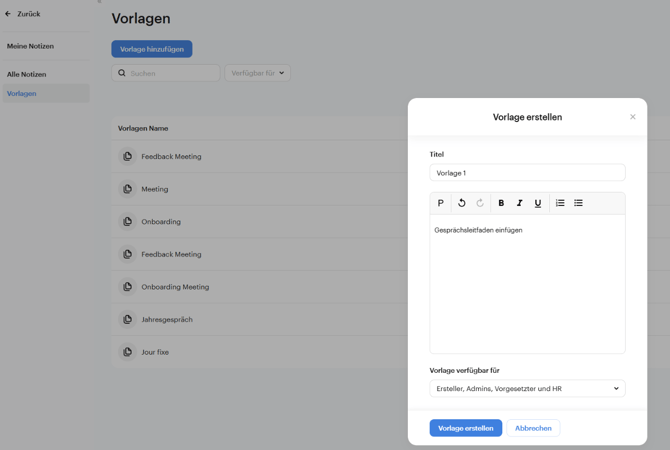Click the paragraph format icon in editor toolbar
The image size is (670, 450).
pyautogui.click(x=440, y=203)
